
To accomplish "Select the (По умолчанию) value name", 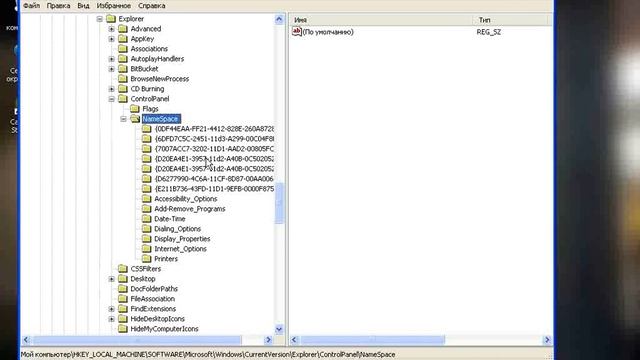I will [328, 32].
